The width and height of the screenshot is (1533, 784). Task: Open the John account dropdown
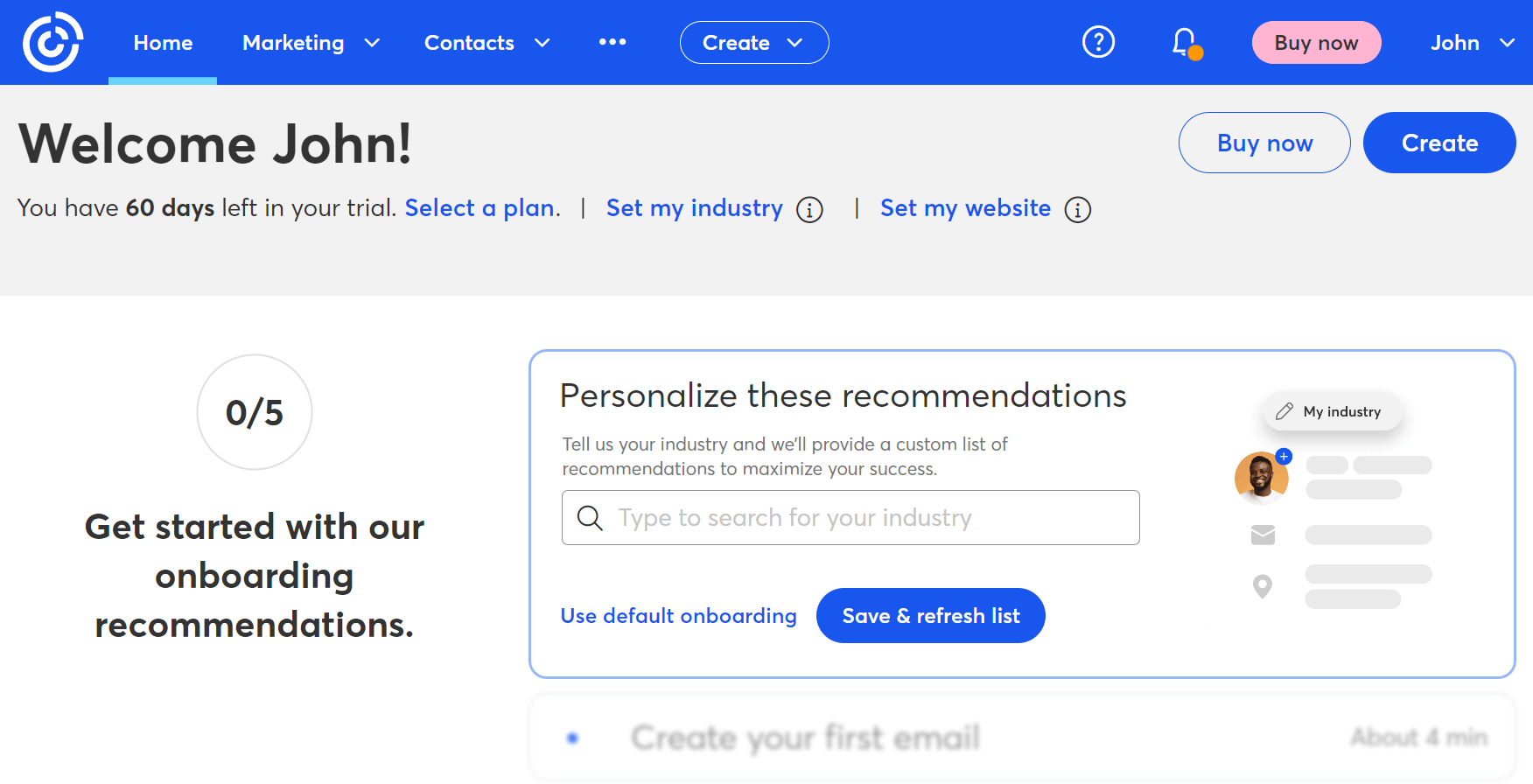(x=1471, y=42)
